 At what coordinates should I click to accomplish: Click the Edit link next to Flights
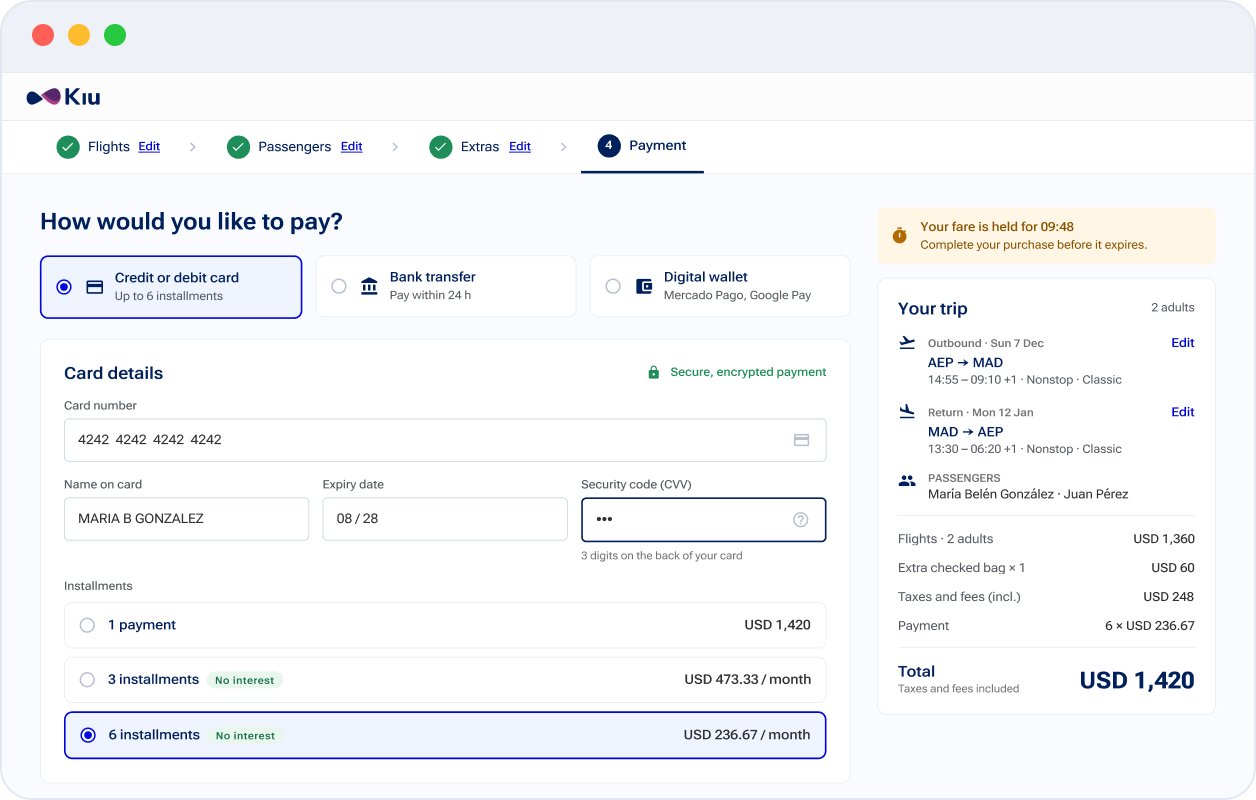tap(149, 147)
